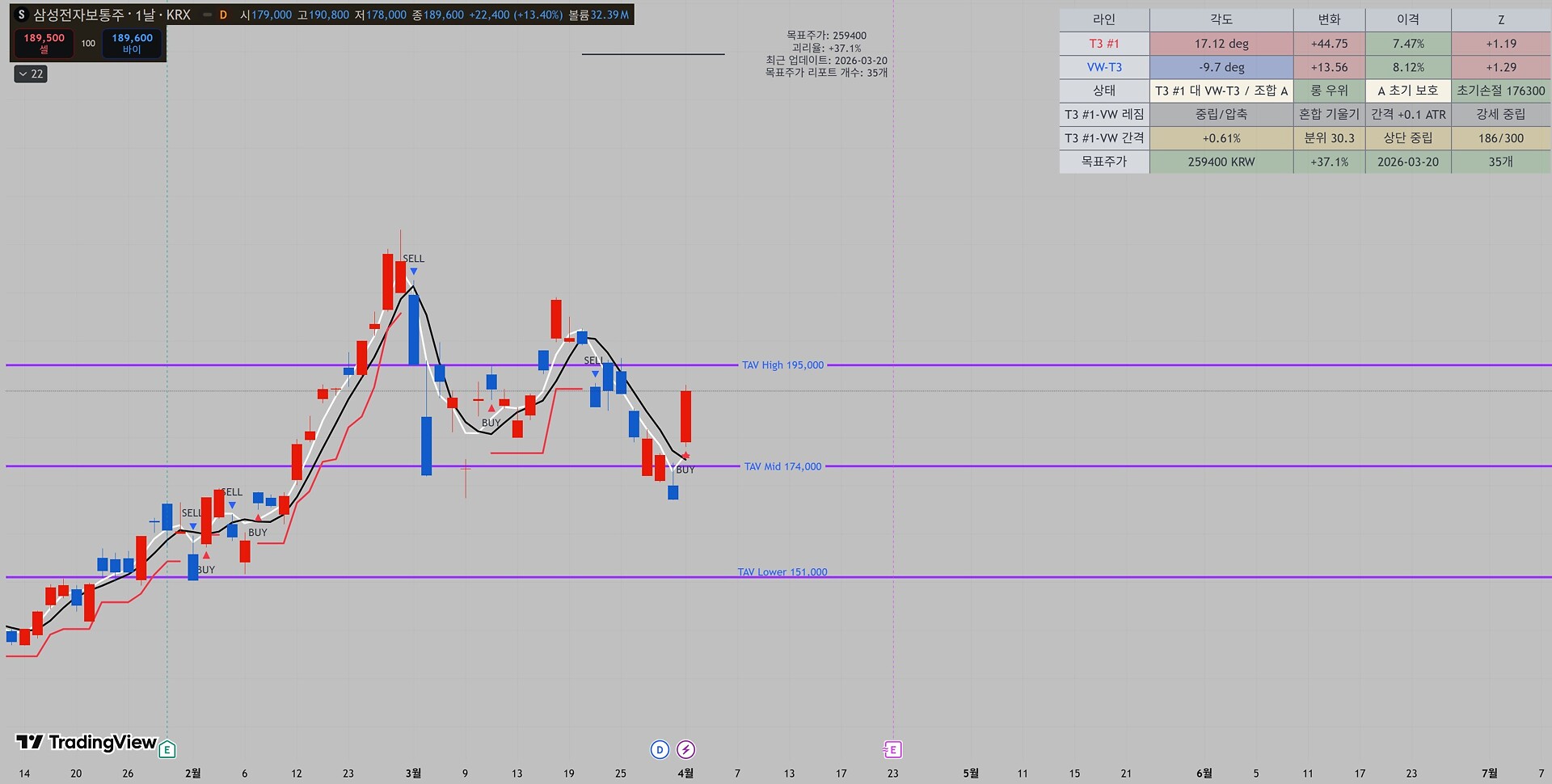Click the +0.61% gap cell
Viewport: 1552px width, 784px height.
click(x=1221, y=138)
